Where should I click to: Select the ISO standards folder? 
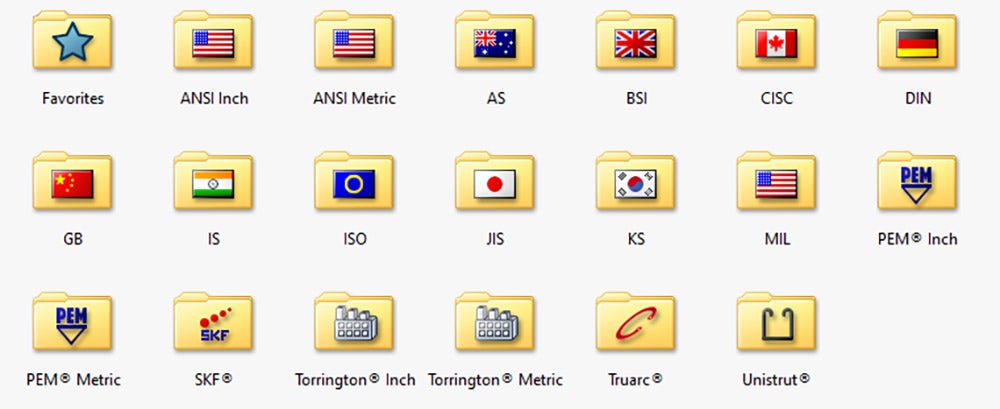tap(354, 183)
